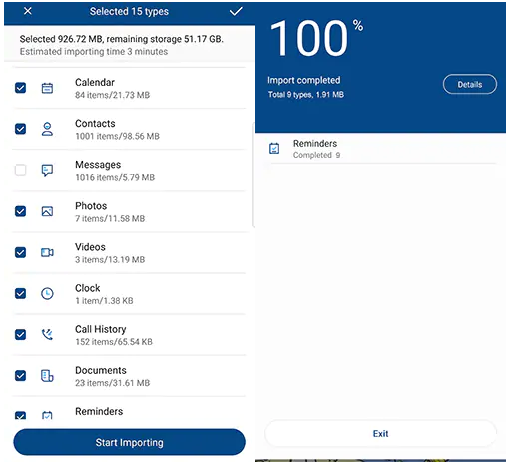Uncheck the Photos checkbox
511x464 pixels.
tap(20, 211)
